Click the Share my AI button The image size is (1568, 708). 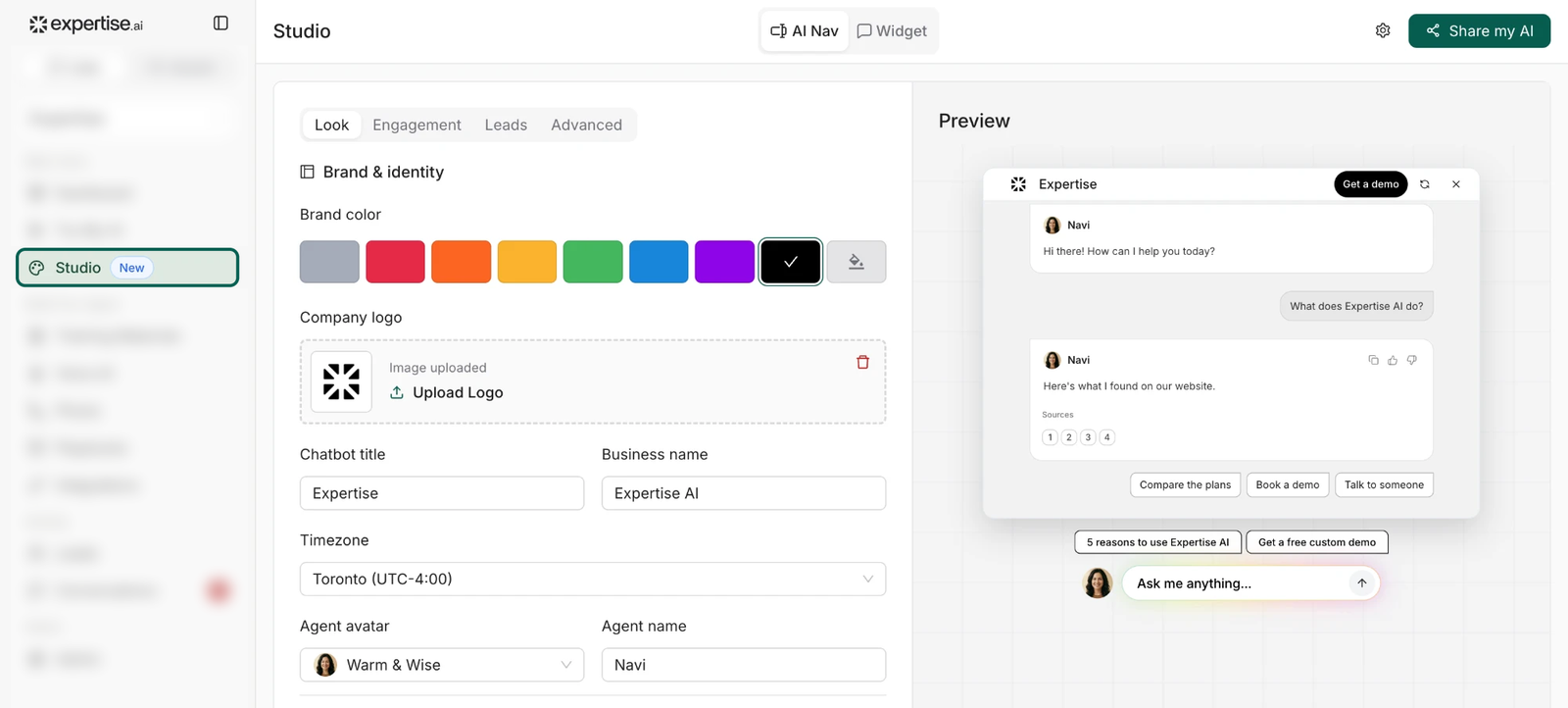1479,31
